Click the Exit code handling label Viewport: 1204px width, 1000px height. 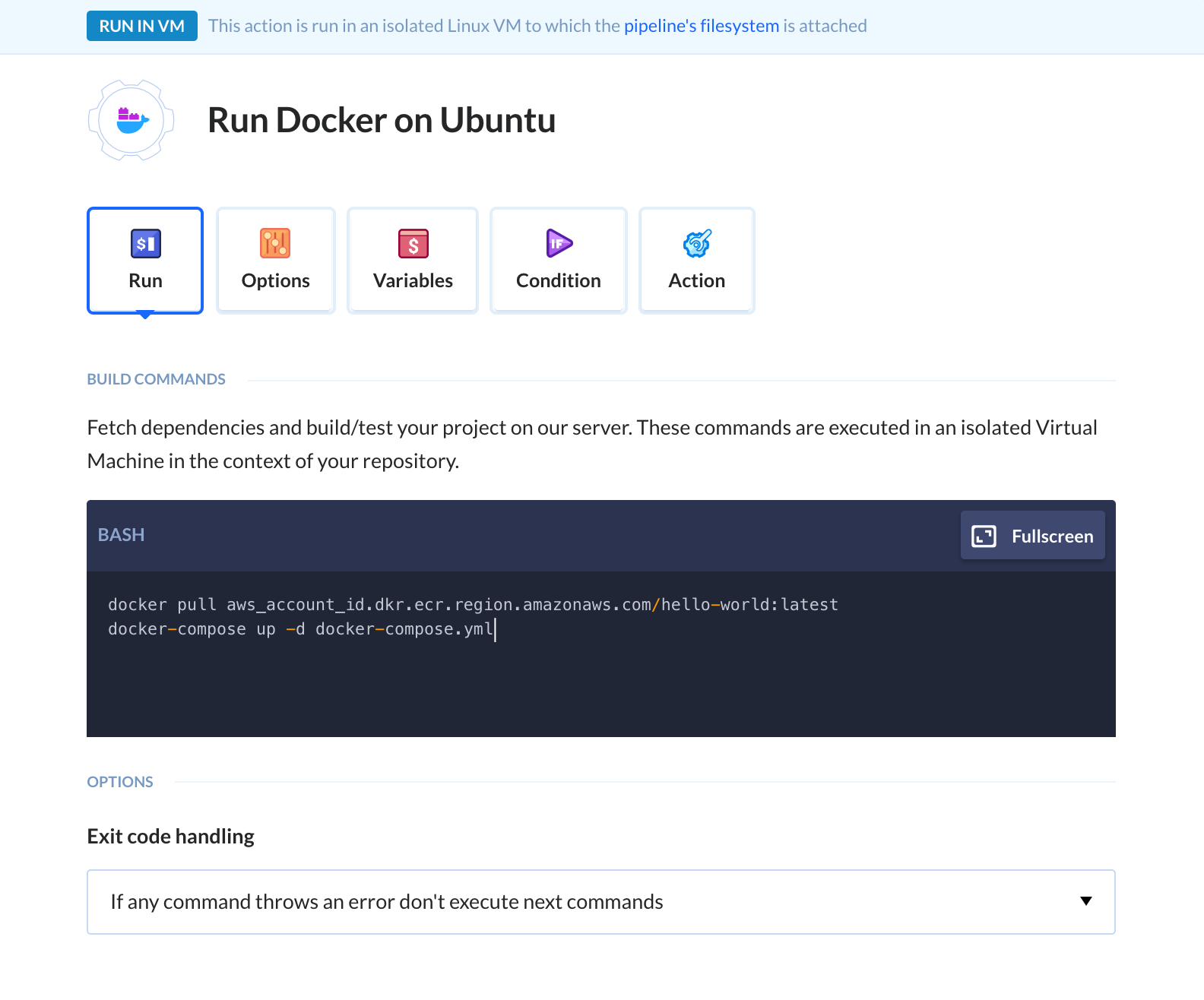[170, 837]
